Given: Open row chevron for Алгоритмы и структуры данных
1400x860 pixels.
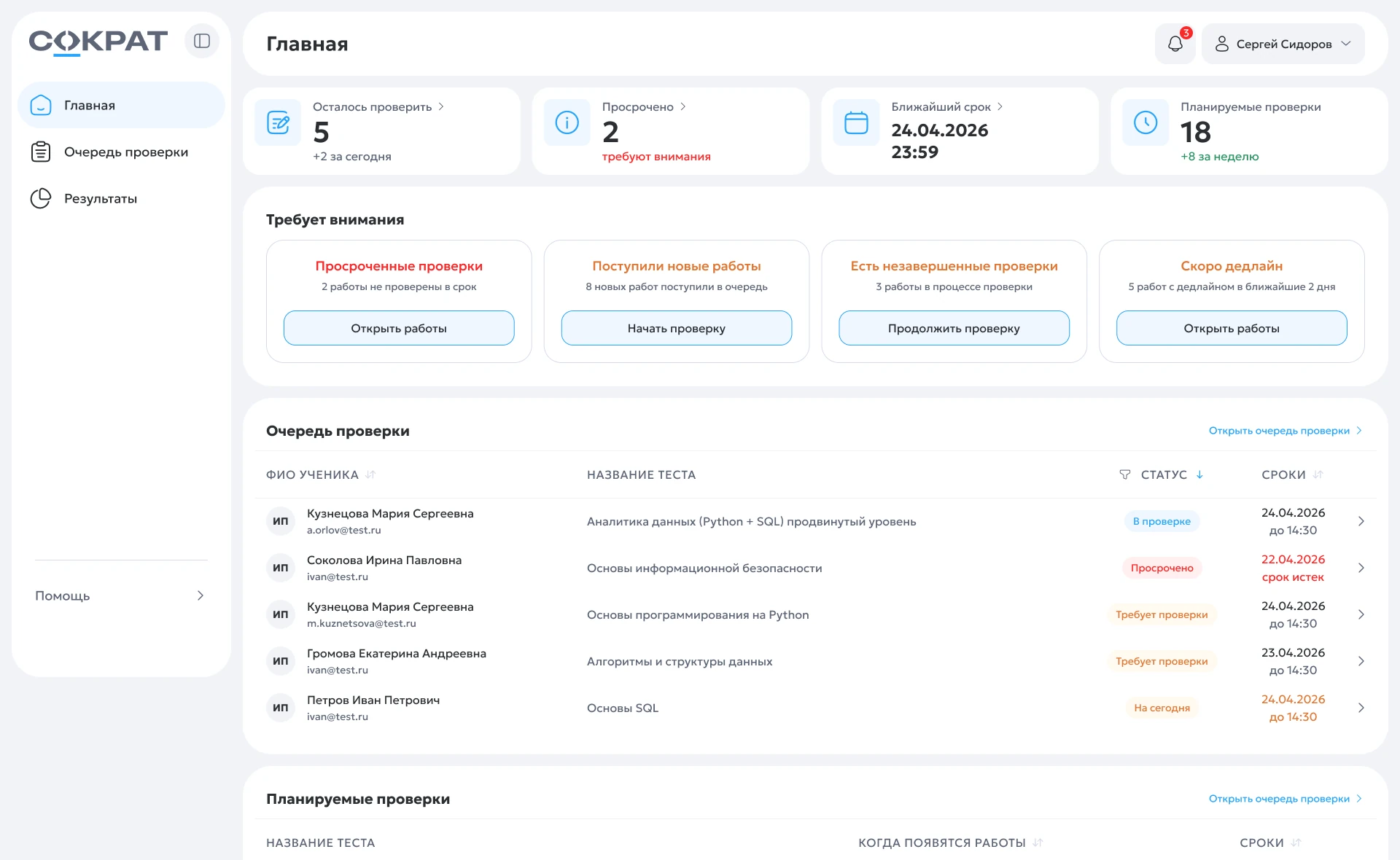Looking at the screenshot, I should pyautogui.click(x=1361, y=661).
